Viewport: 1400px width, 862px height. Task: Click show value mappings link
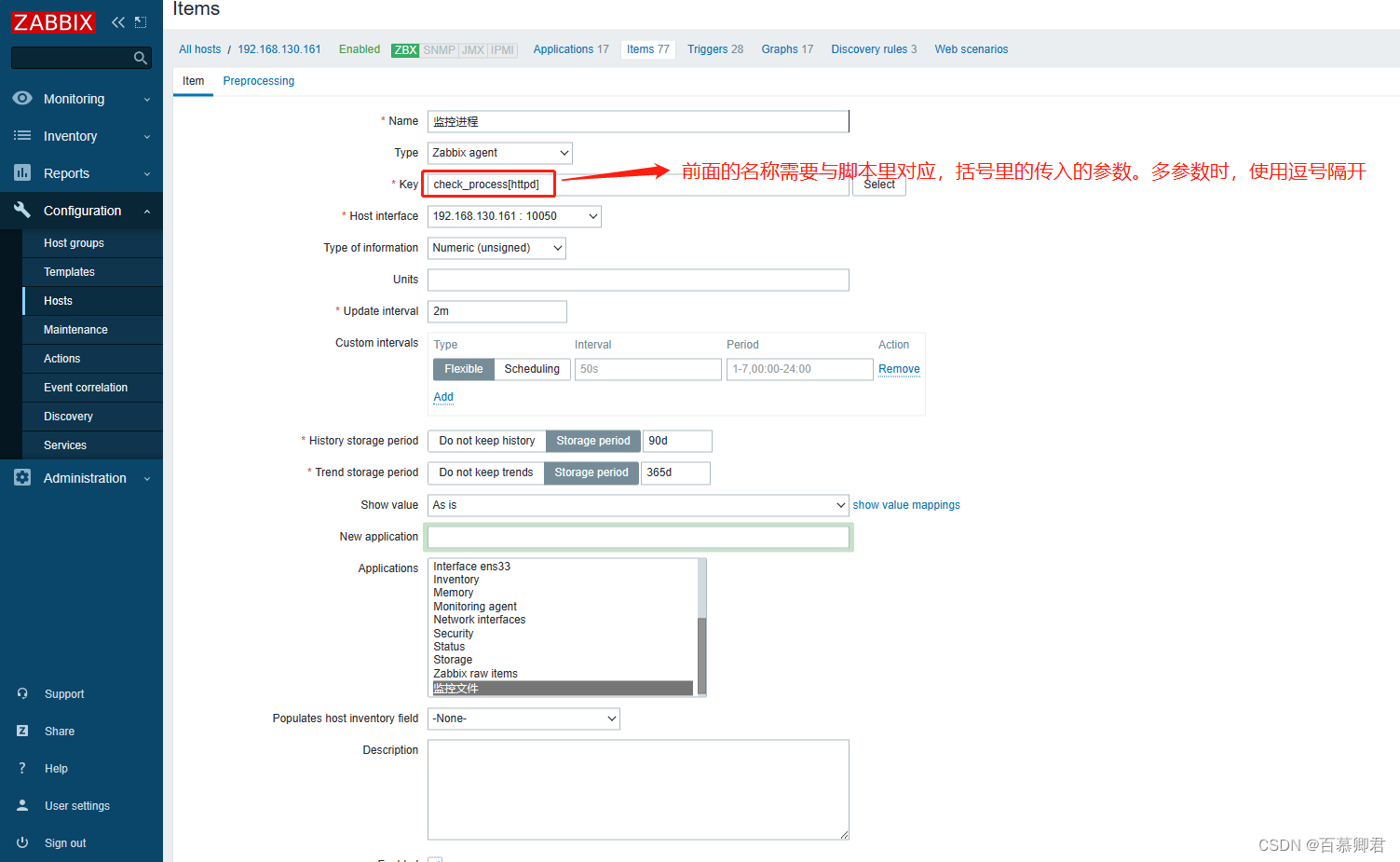[x=906, y=505]
